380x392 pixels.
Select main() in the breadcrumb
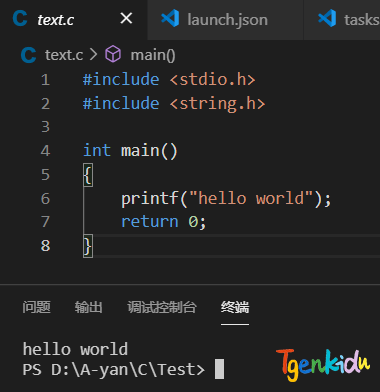(x=153, y=55)
